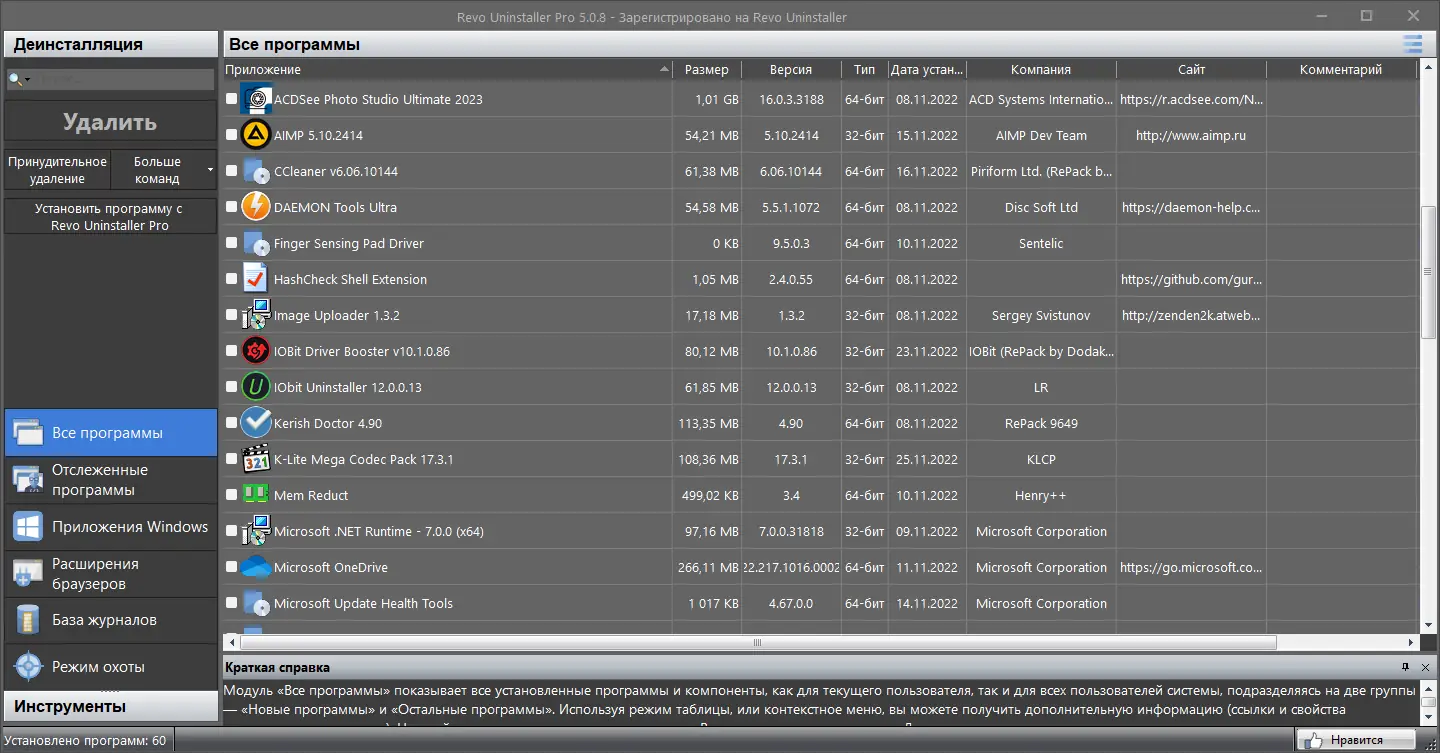Click the company cell Sergey Svistunov
This screenshot has width=1440, height=753.
(x=1041, y=315)
